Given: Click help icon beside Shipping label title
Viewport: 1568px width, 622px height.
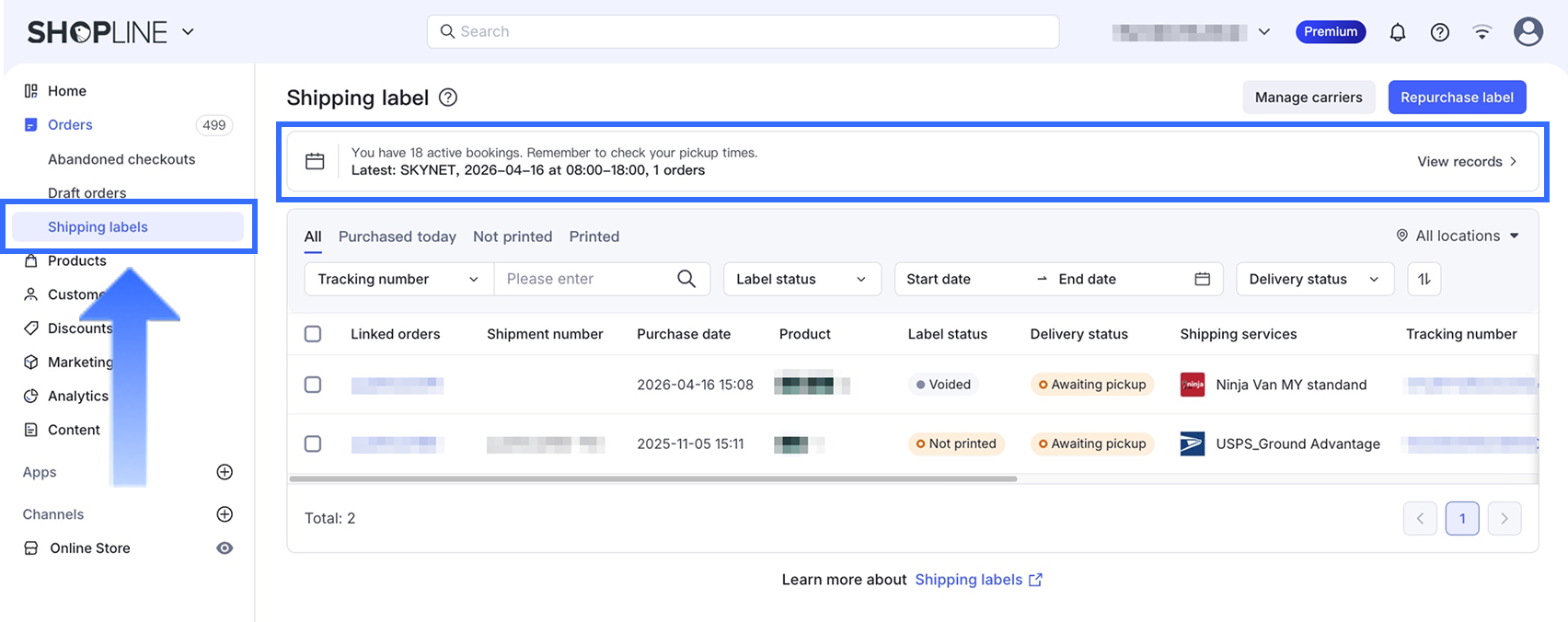Looking at the screenshot, I should click(448, 98).
